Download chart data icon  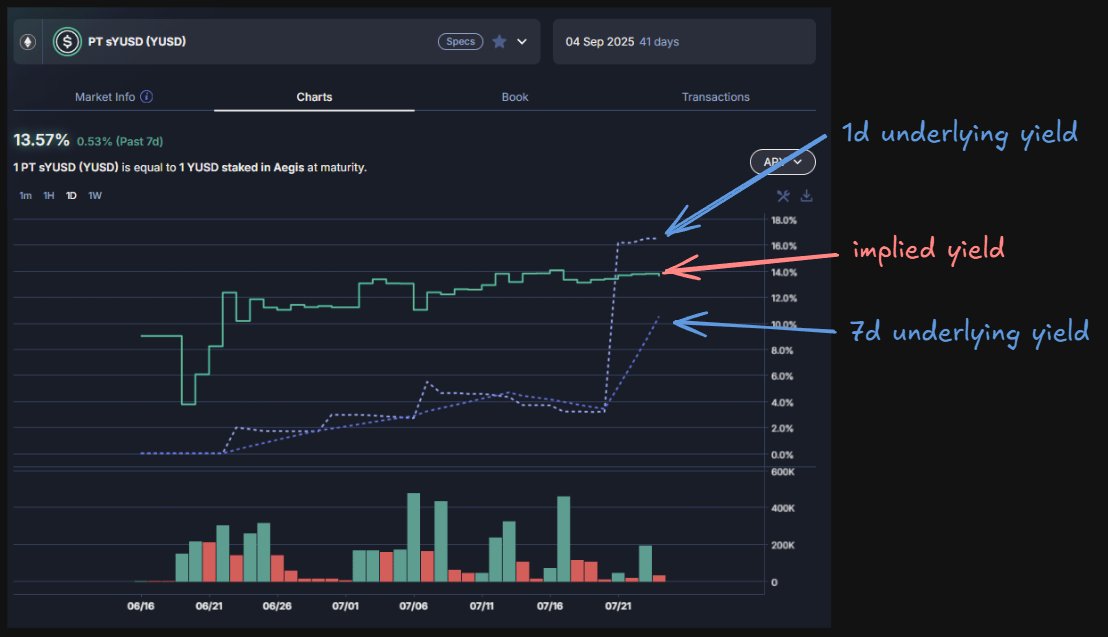806,196
